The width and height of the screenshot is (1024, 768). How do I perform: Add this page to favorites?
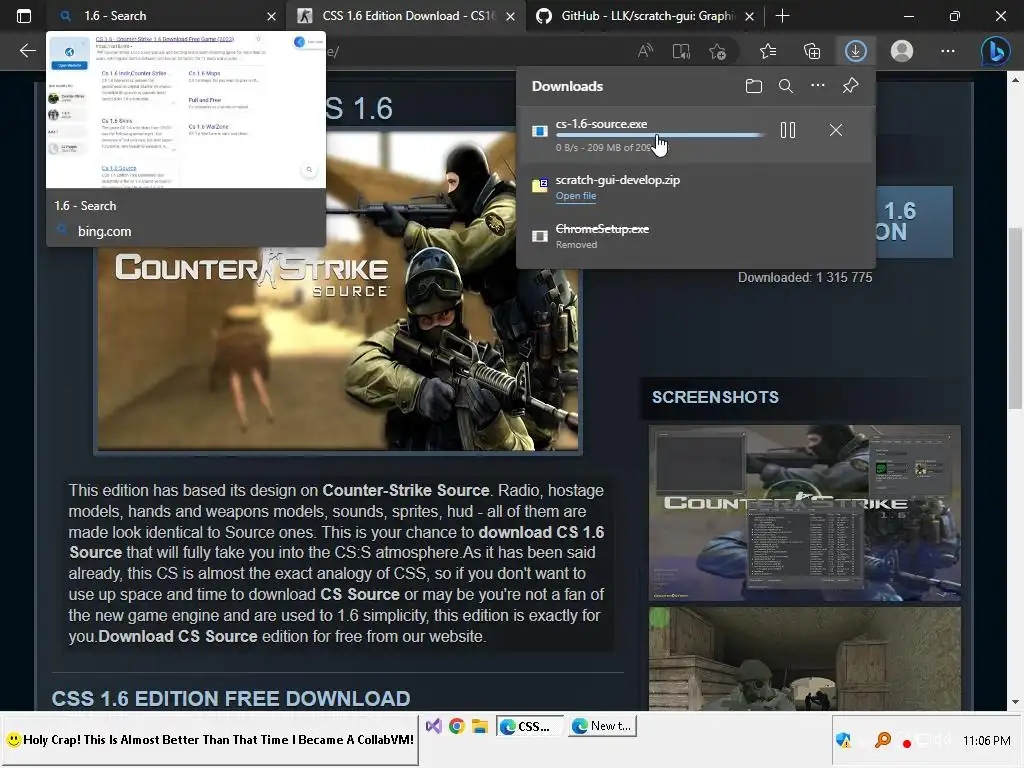click(x=717, y=51)
